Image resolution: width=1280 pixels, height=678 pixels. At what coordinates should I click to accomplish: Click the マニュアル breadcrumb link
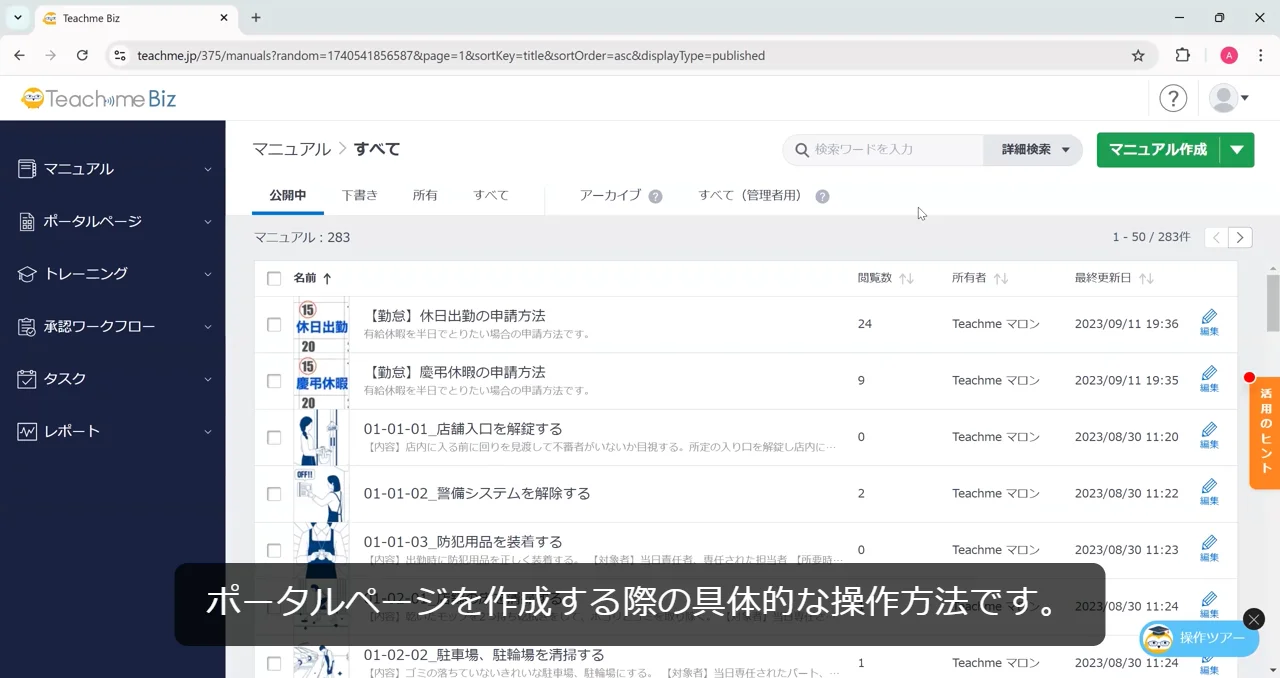tap(292, 149)
